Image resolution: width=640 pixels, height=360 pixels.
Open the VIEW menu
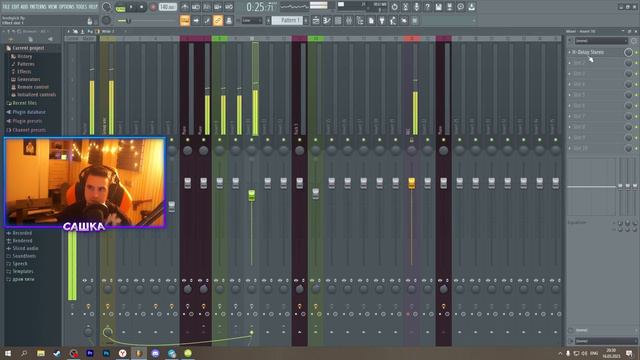click(53, 7)
